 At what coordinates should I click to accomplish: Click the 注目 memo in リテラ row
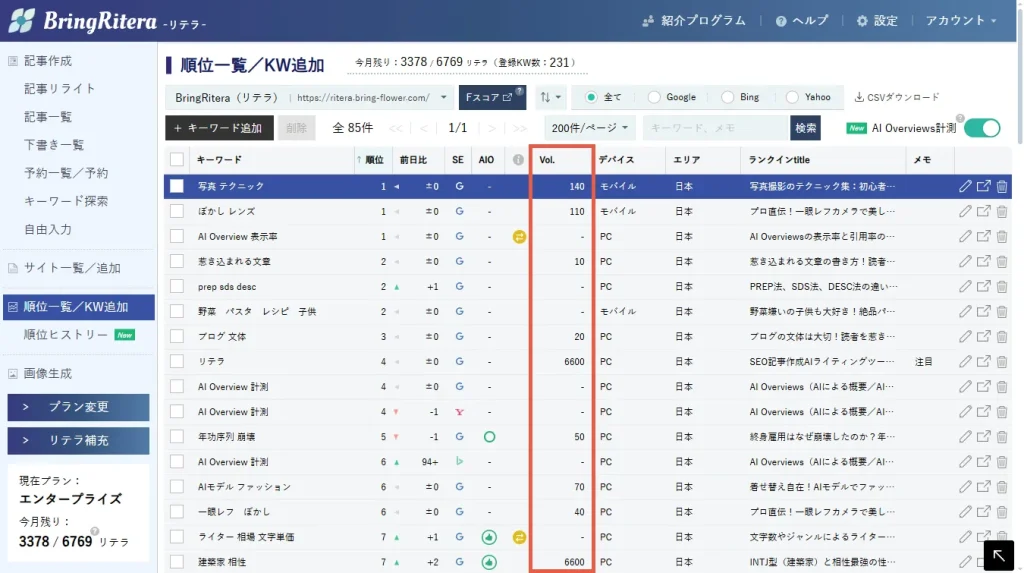(923, 361)
